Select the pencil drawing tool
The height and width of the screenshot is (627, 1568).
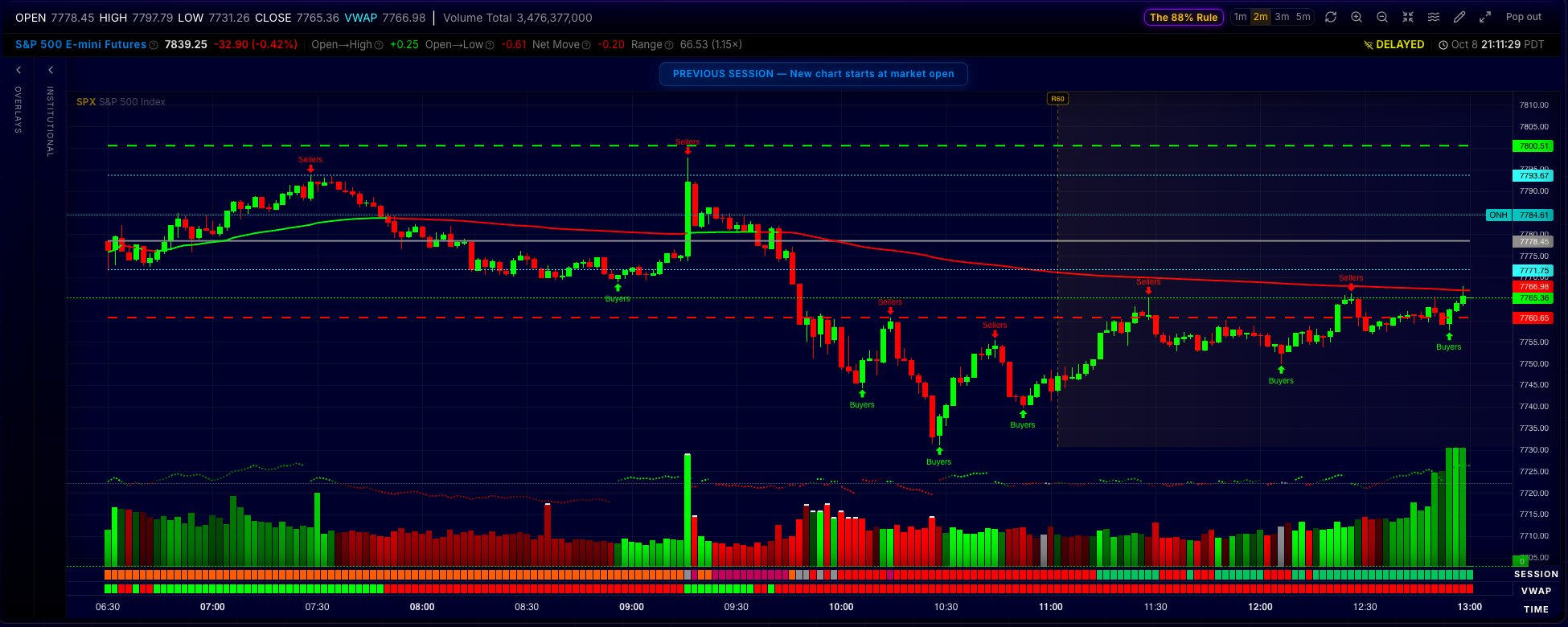click(1459, 17)
